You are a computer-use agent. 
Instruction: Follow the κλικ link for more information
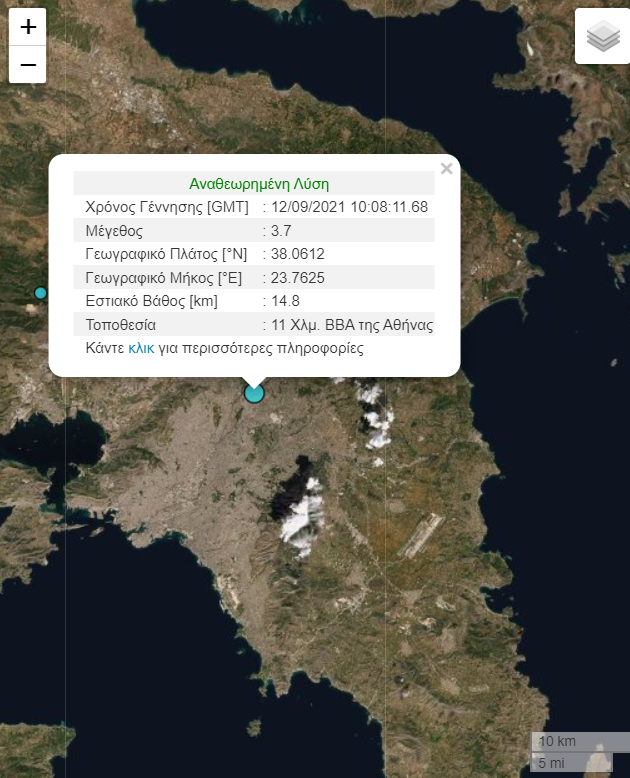point(141,349)
